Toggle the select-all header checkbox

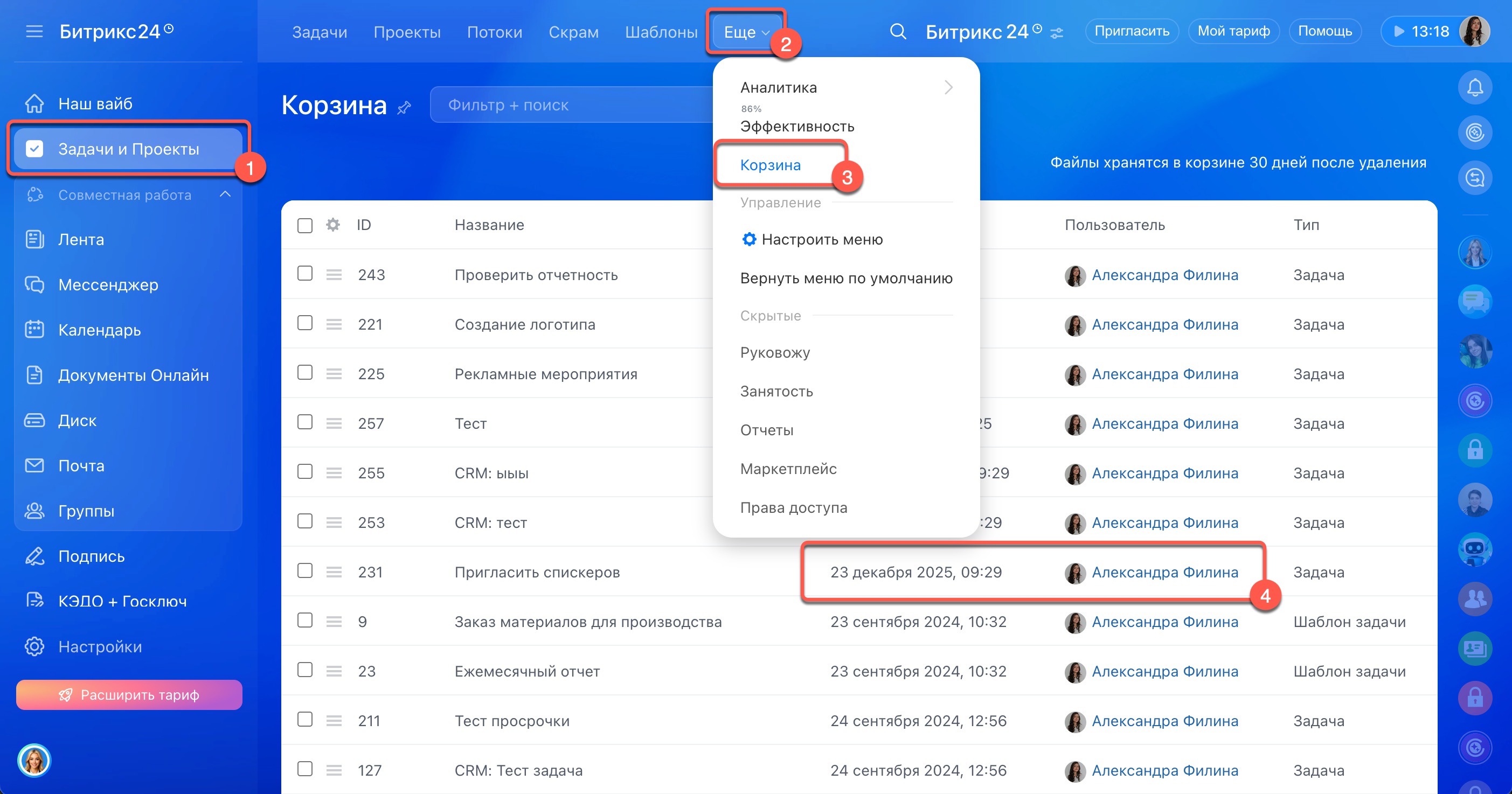coord(304,225)
